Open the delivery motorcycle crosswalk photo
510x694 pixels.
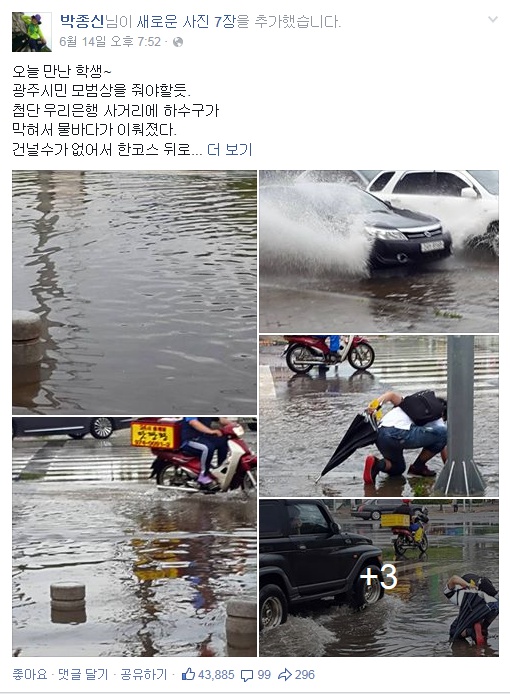point(134,537)
